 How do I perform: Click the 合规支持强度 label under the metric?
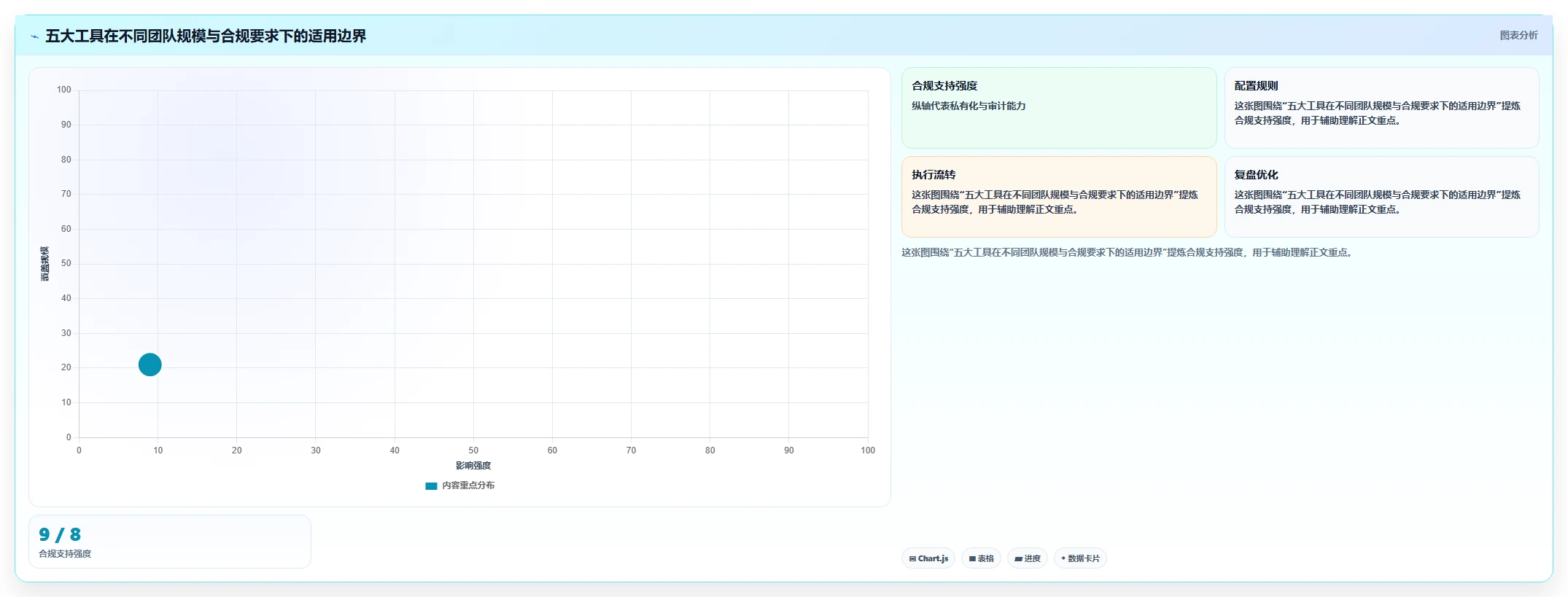tap(65, 554)
